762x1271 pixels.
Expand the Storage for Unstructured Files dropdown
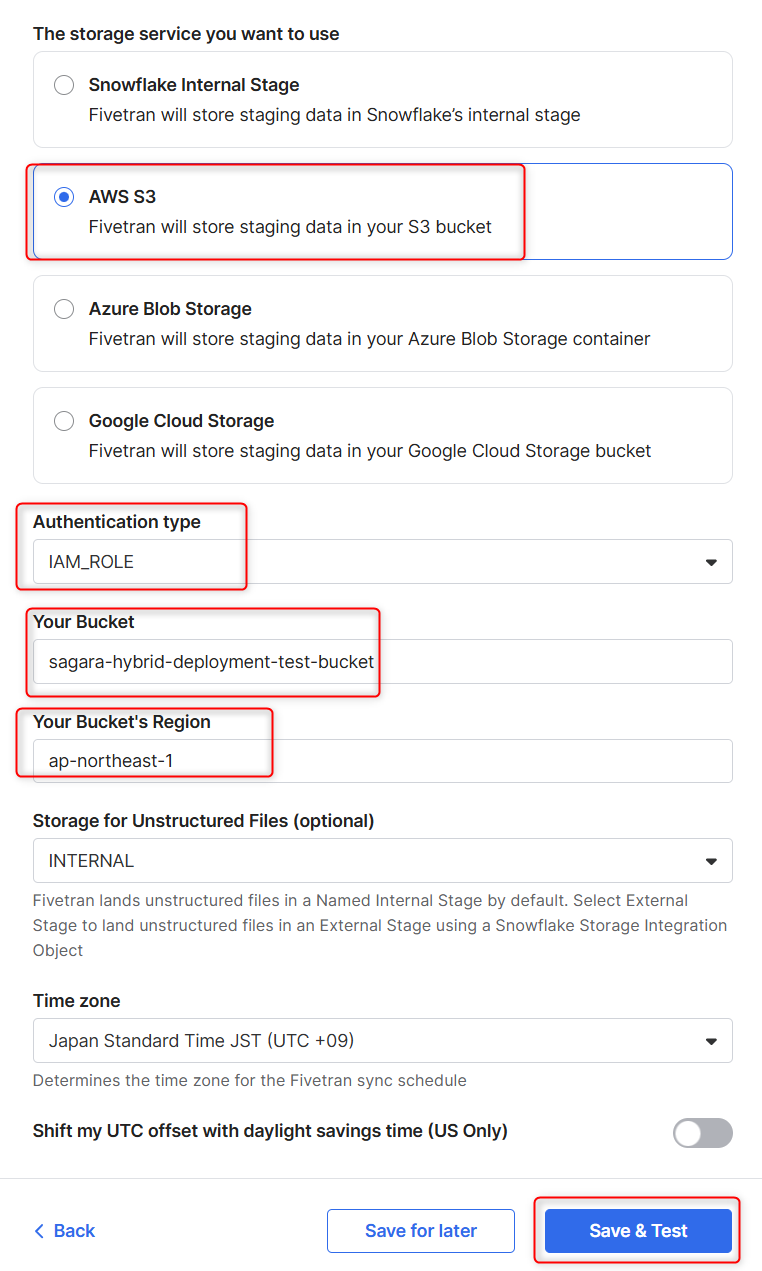click(383, 861)
